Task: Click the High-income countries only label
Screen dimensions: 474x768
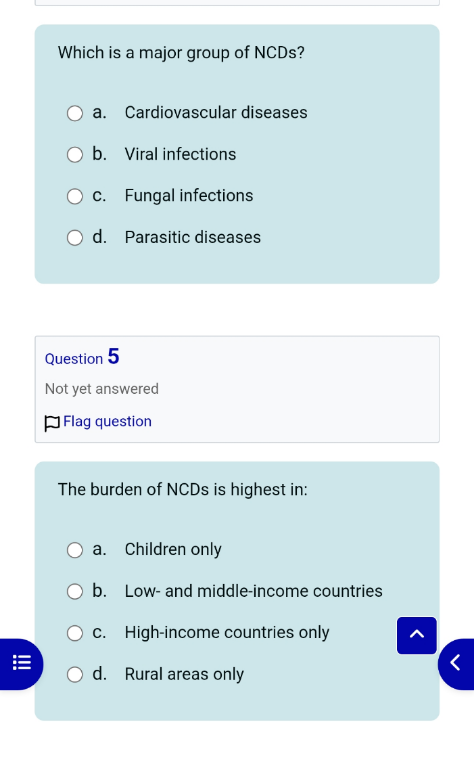Action: 227,633
